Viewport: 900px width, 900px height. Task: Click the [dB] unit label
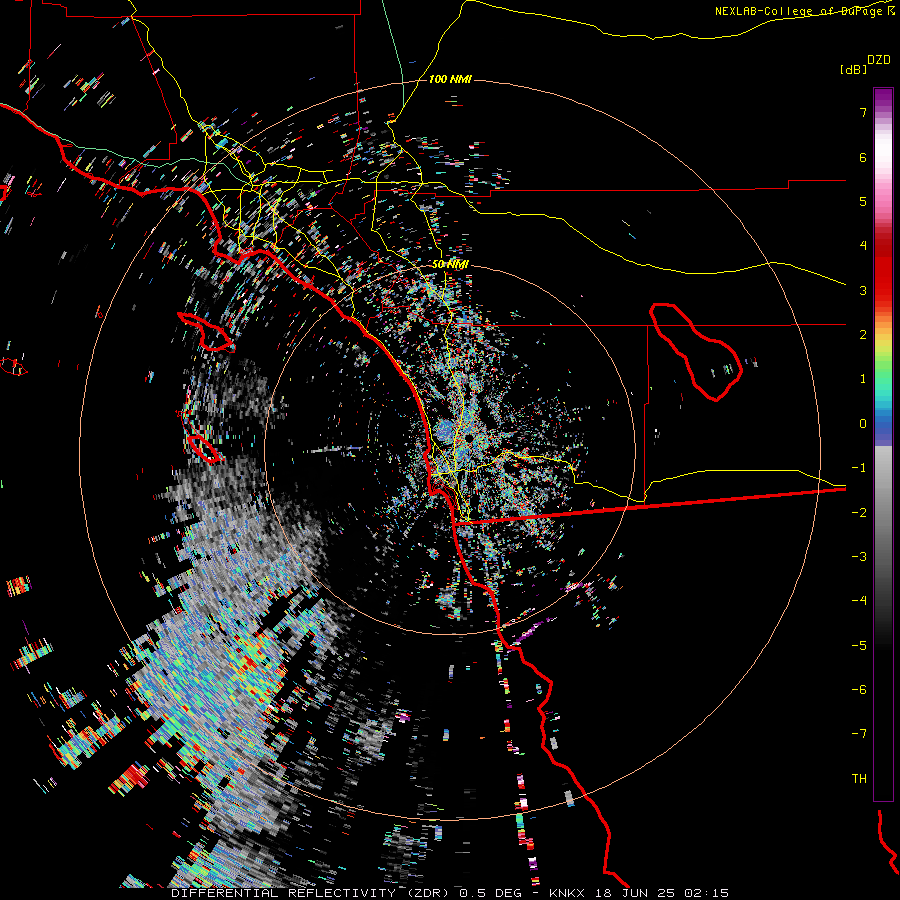[x=853, y=69]
